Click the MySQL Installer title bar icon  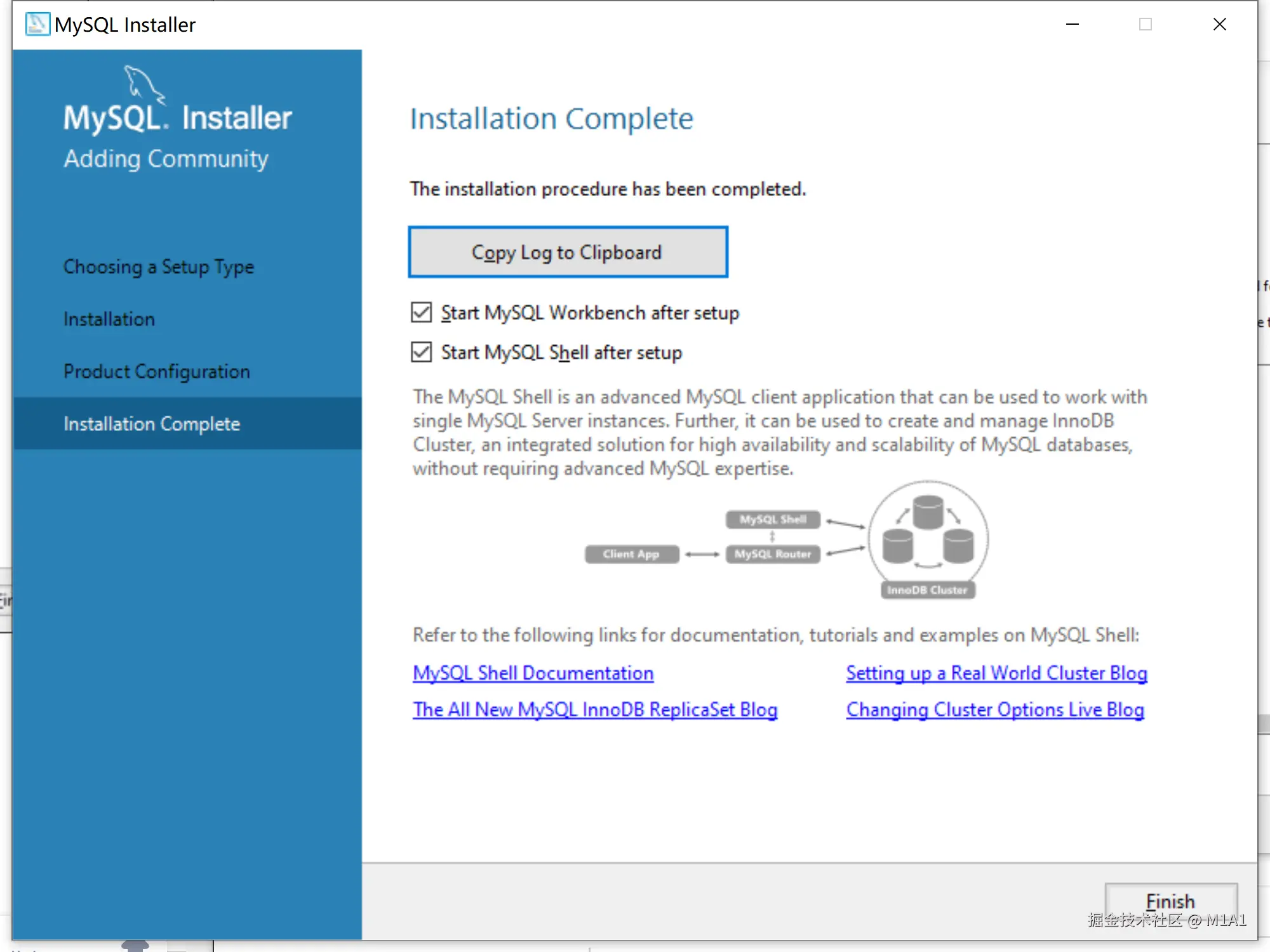click(37, 24)
